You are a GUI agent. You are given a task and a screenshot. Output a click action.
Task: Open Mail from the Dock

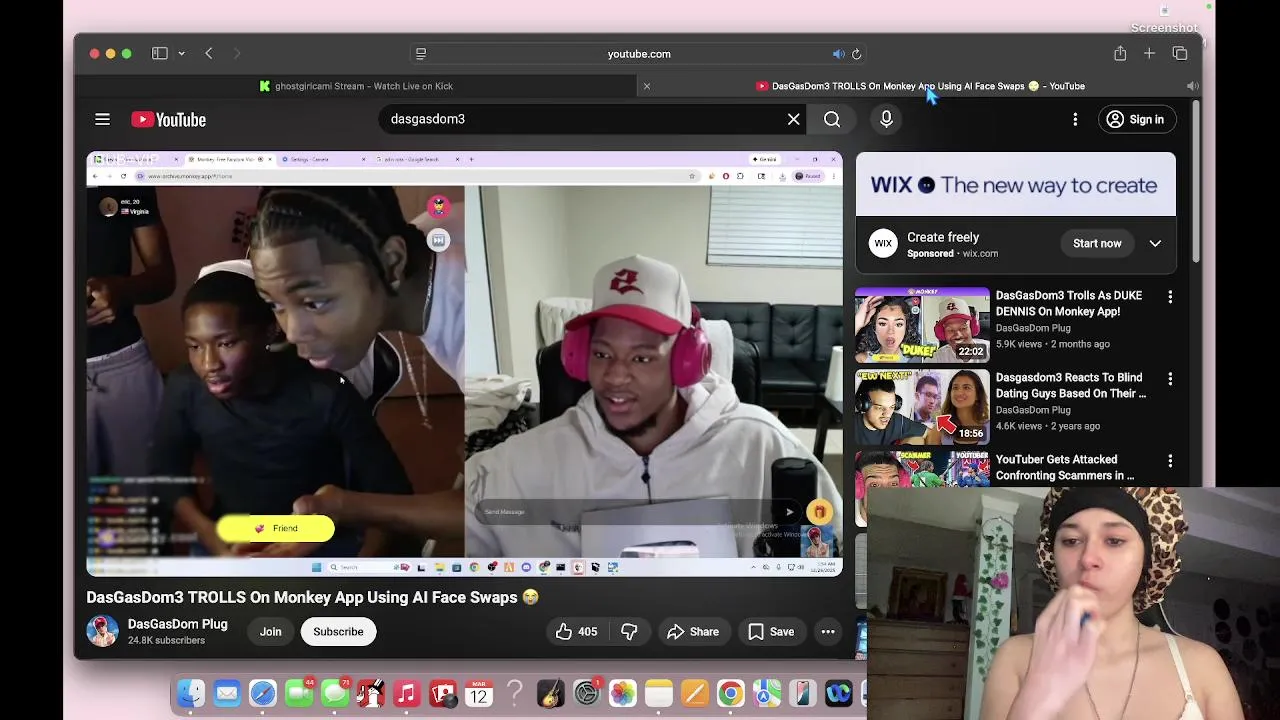[227, 693]
